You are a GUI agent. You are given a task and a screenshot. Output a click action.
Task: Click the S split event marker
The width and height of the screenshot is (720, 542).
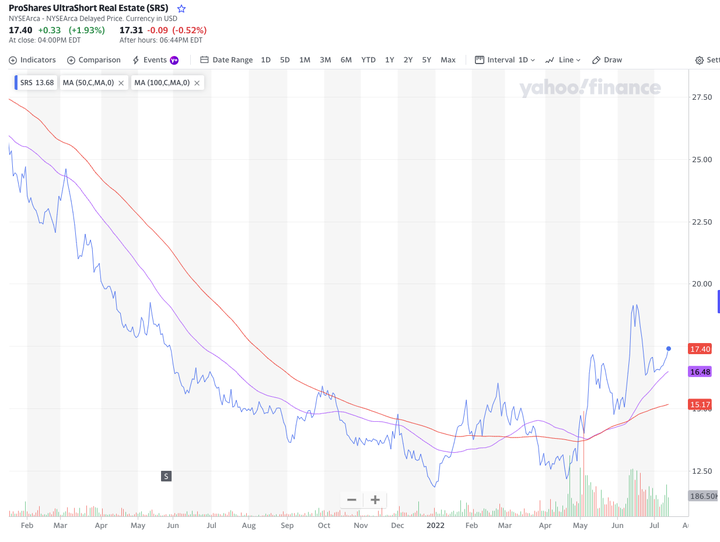point(166,476)
